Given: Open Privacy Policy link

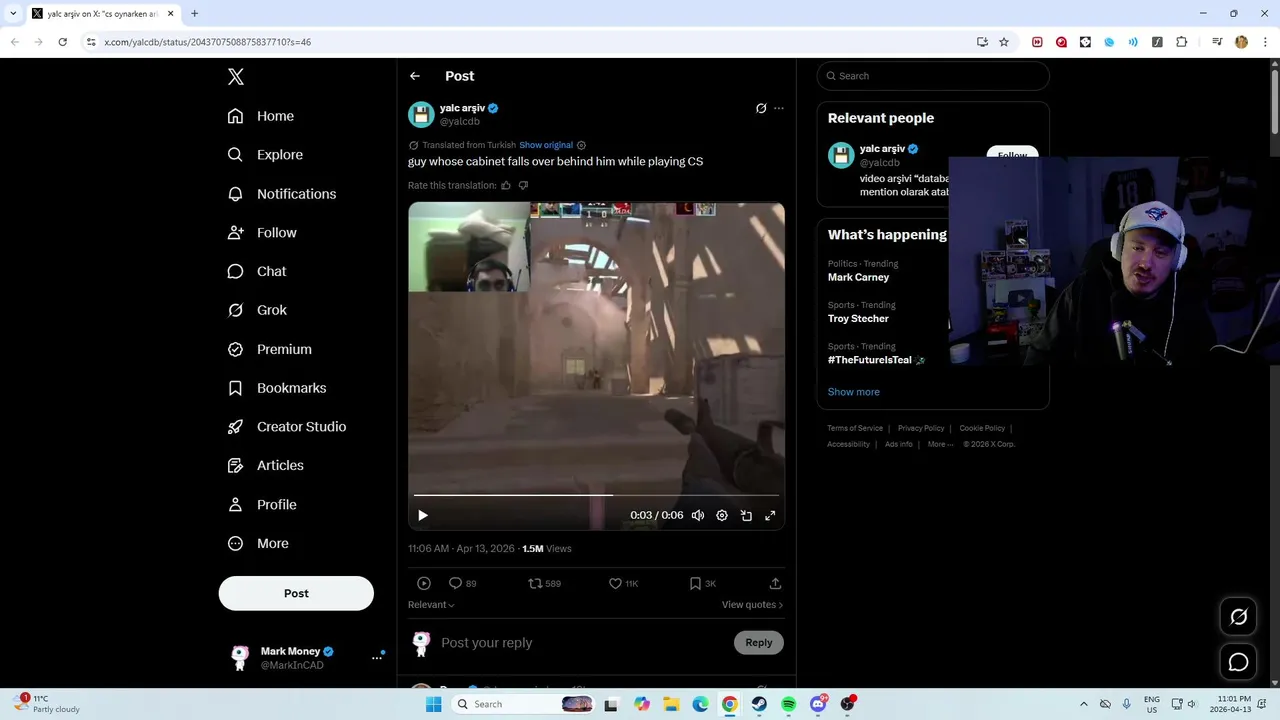Looking at the screenshot, I should click(921, 428).
